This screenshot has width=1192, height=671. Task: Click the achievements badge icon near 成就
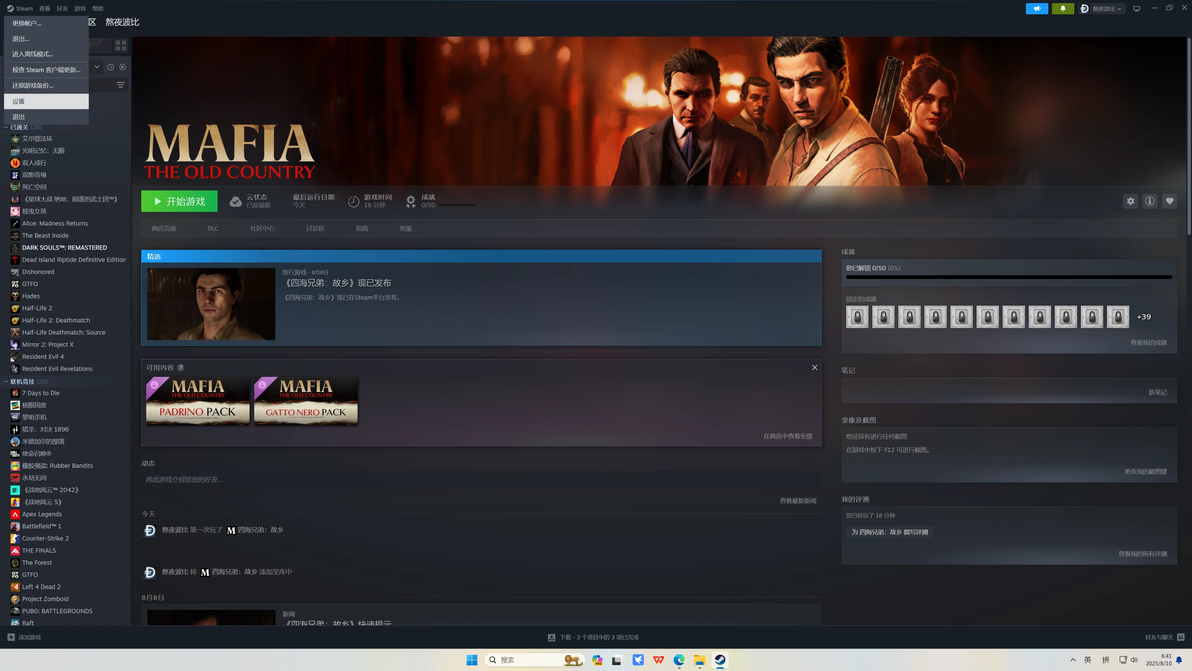[411, 201]
